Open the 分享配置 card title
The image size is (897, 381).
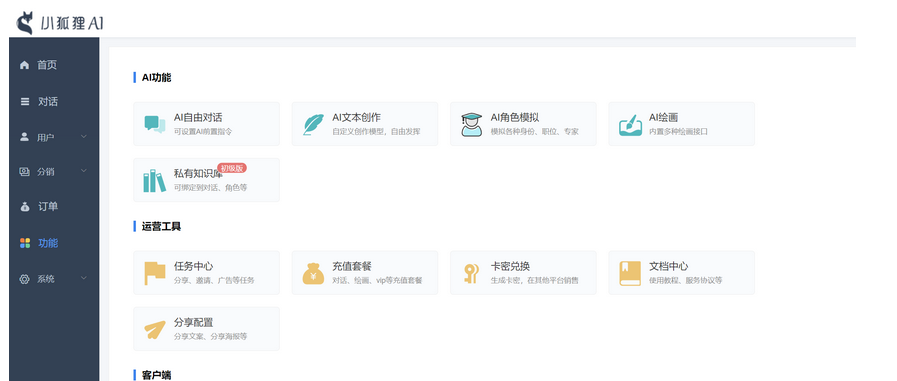pyautogui.click(x=193, y=323)
